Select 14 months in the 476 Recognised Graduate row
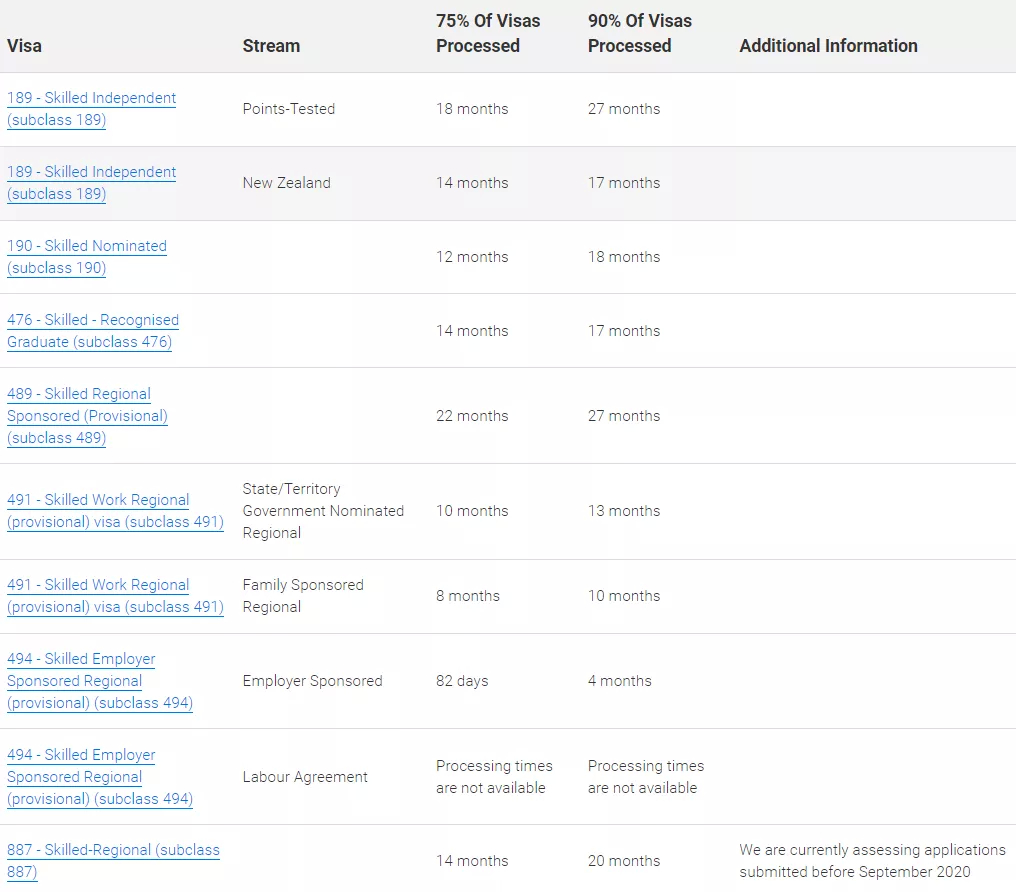The height and width of the screenshot is (892, 1016). tap(472, 331)
